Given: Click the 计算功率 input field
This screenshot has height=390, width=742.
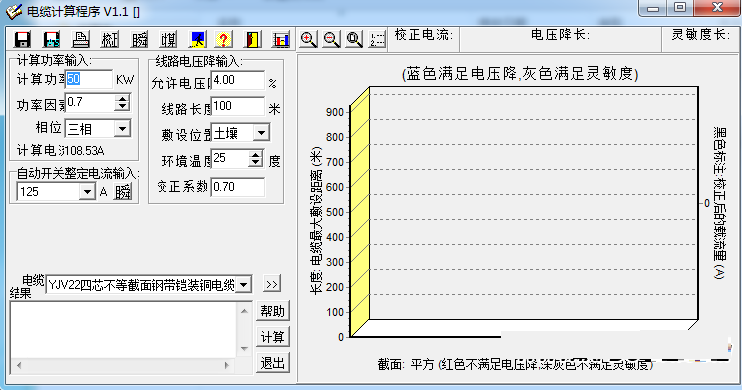Looking at the screenshot, I should (x=88, y=79).
